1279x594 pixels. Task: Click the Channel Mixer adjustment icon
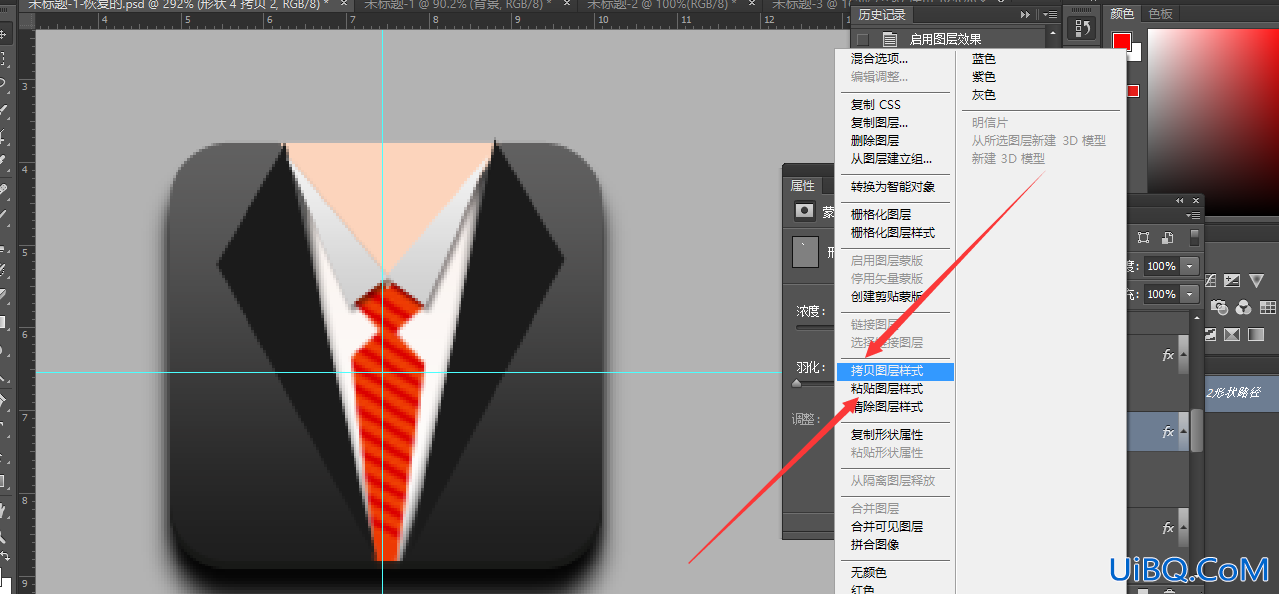pyautogui.click(x=1244, y=308)
